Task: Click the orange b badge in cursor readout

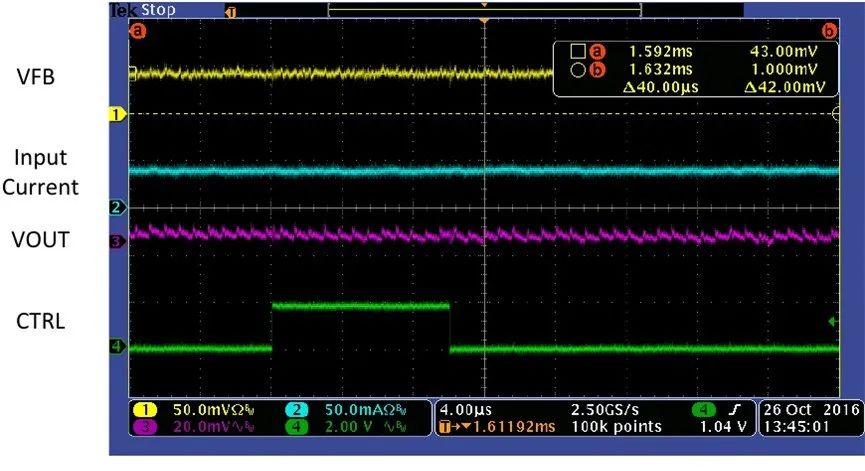Action: tap(597, 69)
